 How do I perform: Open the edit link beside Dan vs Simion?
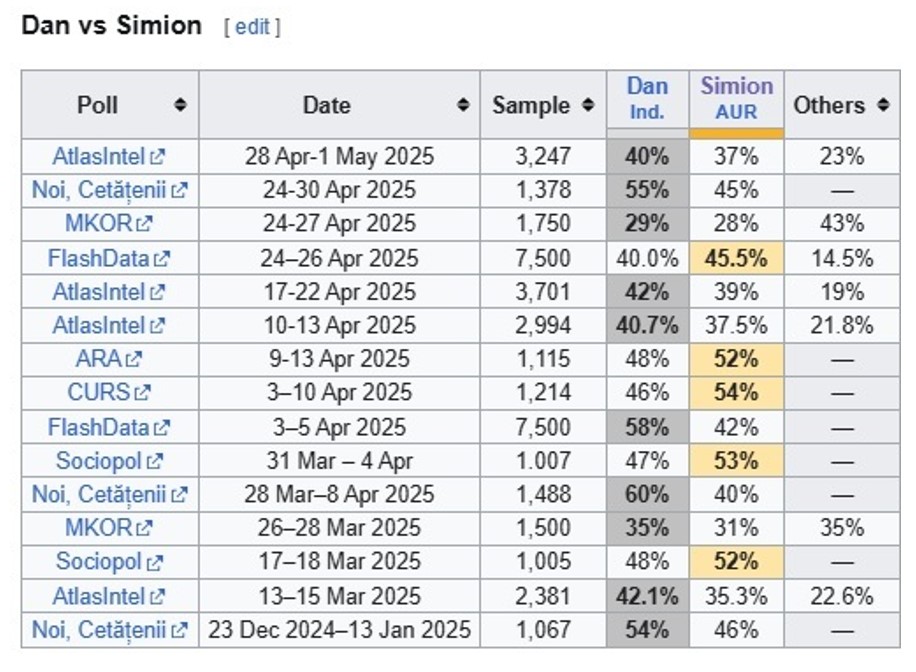[252, 27]
